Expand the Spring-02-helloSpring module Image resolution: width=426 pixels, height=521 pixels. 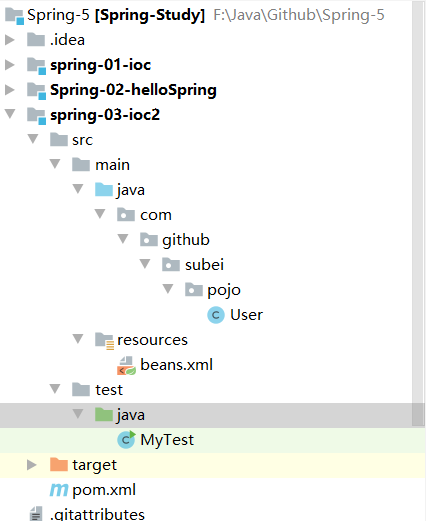(10, 90)
